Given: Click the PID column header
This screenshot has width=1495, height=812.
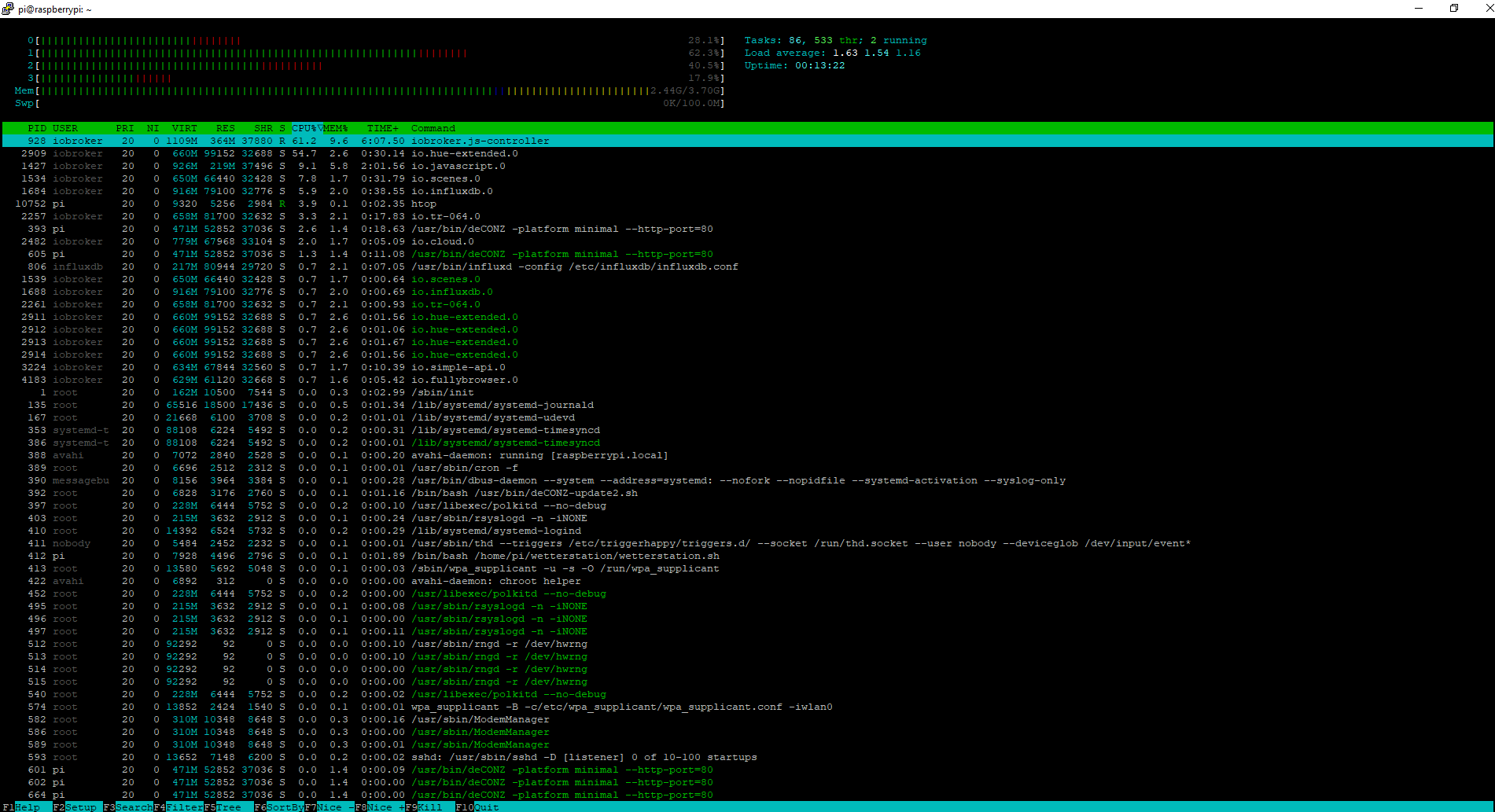Looking at the screenshot, I should pos(37,128).
